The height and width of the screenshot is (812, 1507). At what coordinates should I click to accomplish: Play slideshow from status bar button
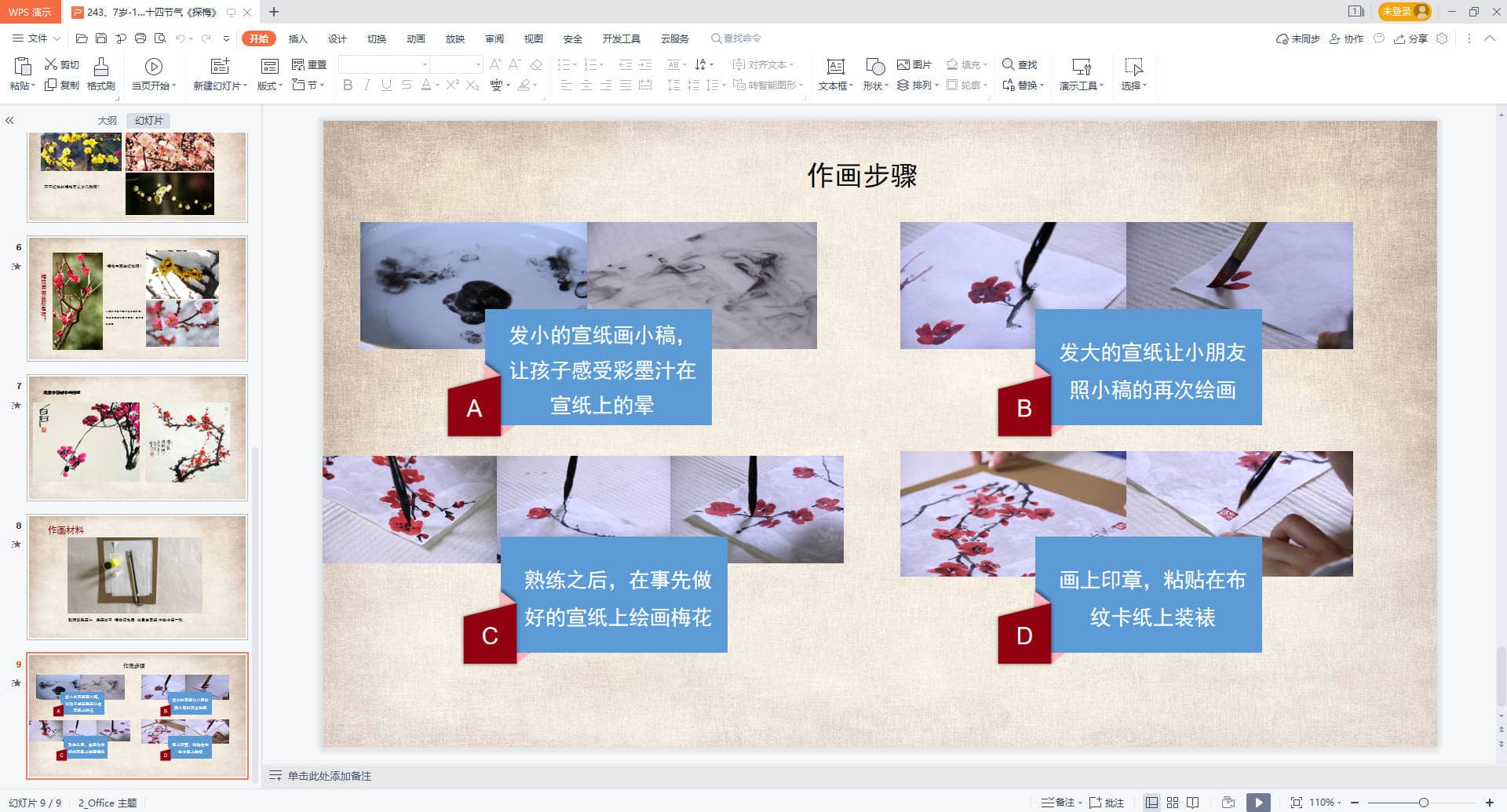(1258, 803)
